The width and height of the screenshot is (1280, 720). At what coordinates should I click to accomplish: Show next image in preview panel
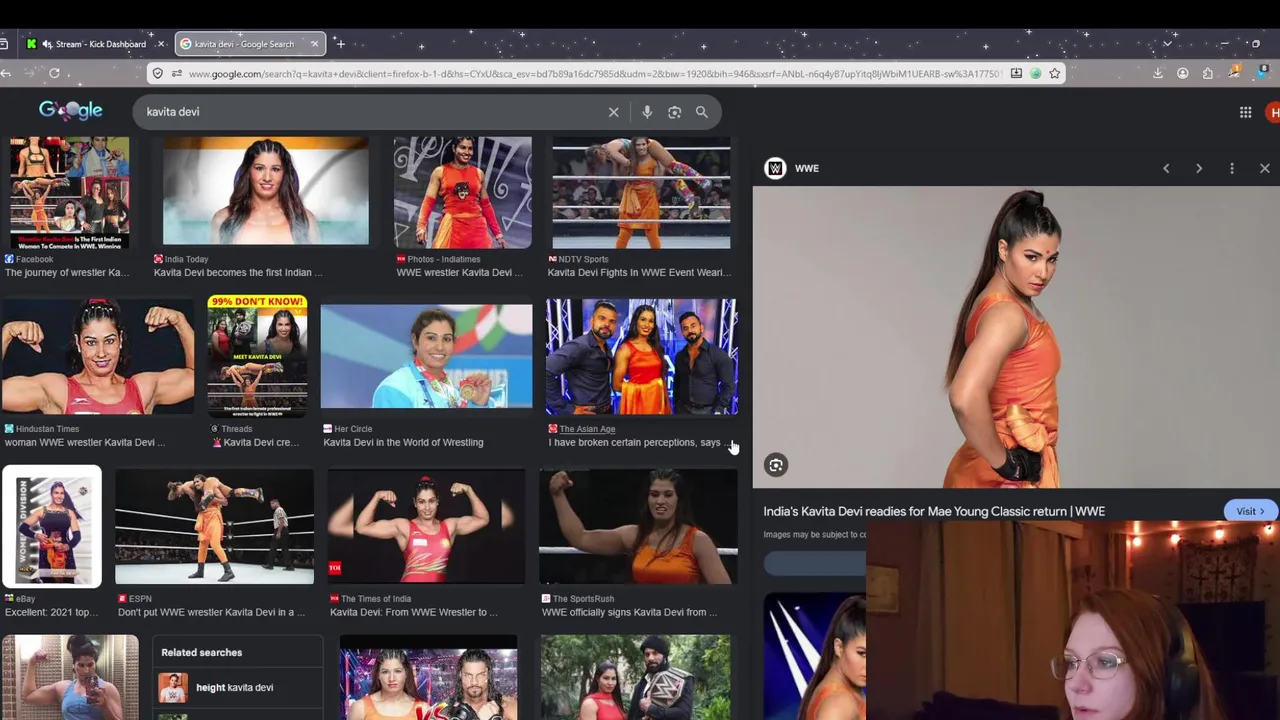click(x=1199, y=168)
